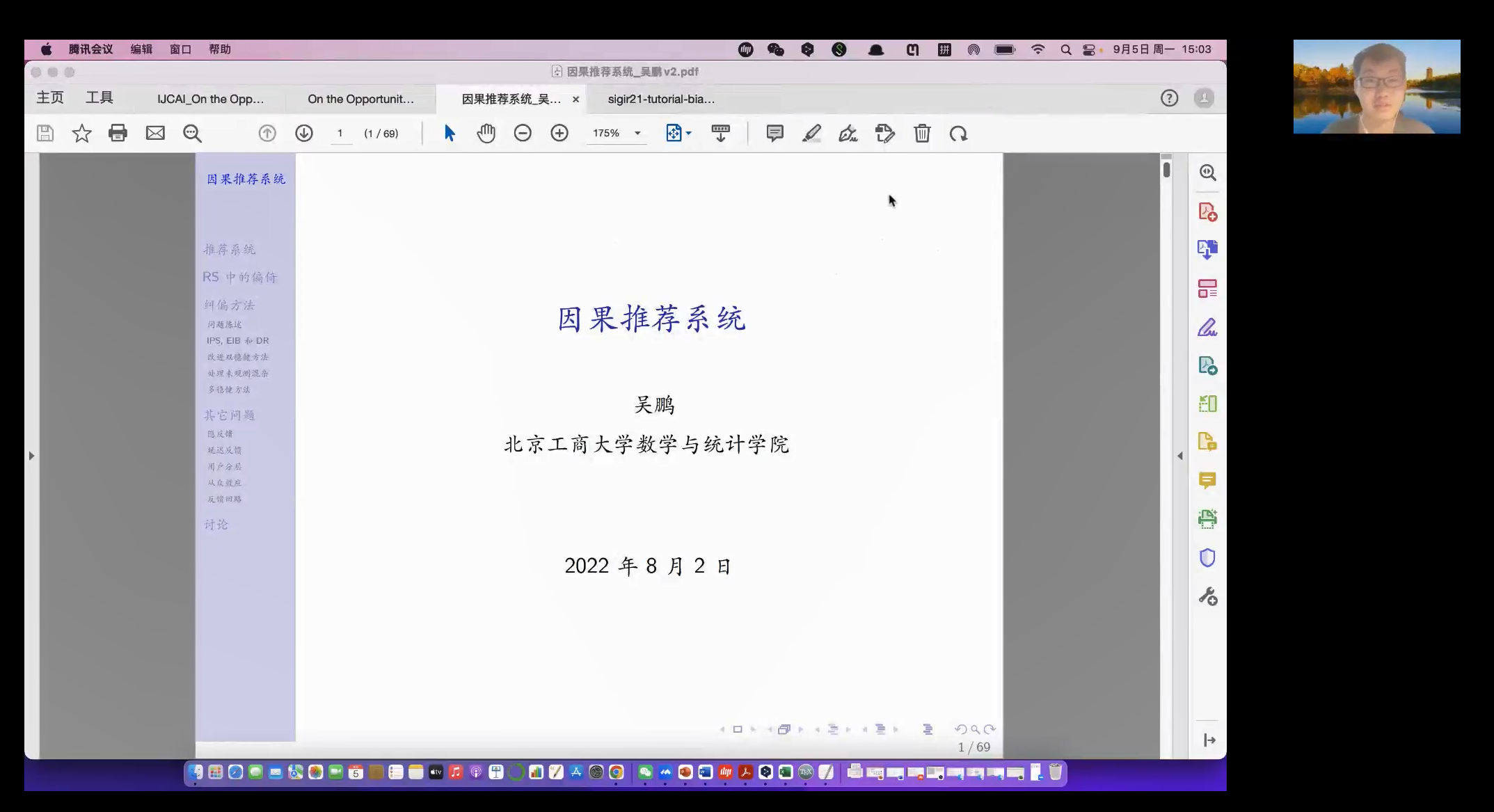Jump to 其它问题 section in sidebar
This screenshot has width=1494, height=812.
coord(230,415)
